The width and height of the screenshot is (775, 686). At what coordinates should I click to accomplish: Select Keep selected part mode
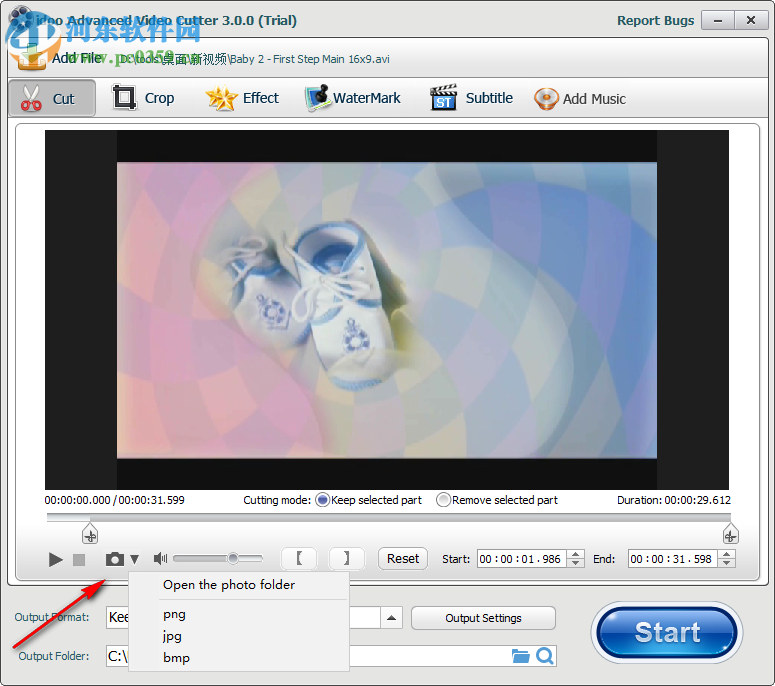pos(323,500)
